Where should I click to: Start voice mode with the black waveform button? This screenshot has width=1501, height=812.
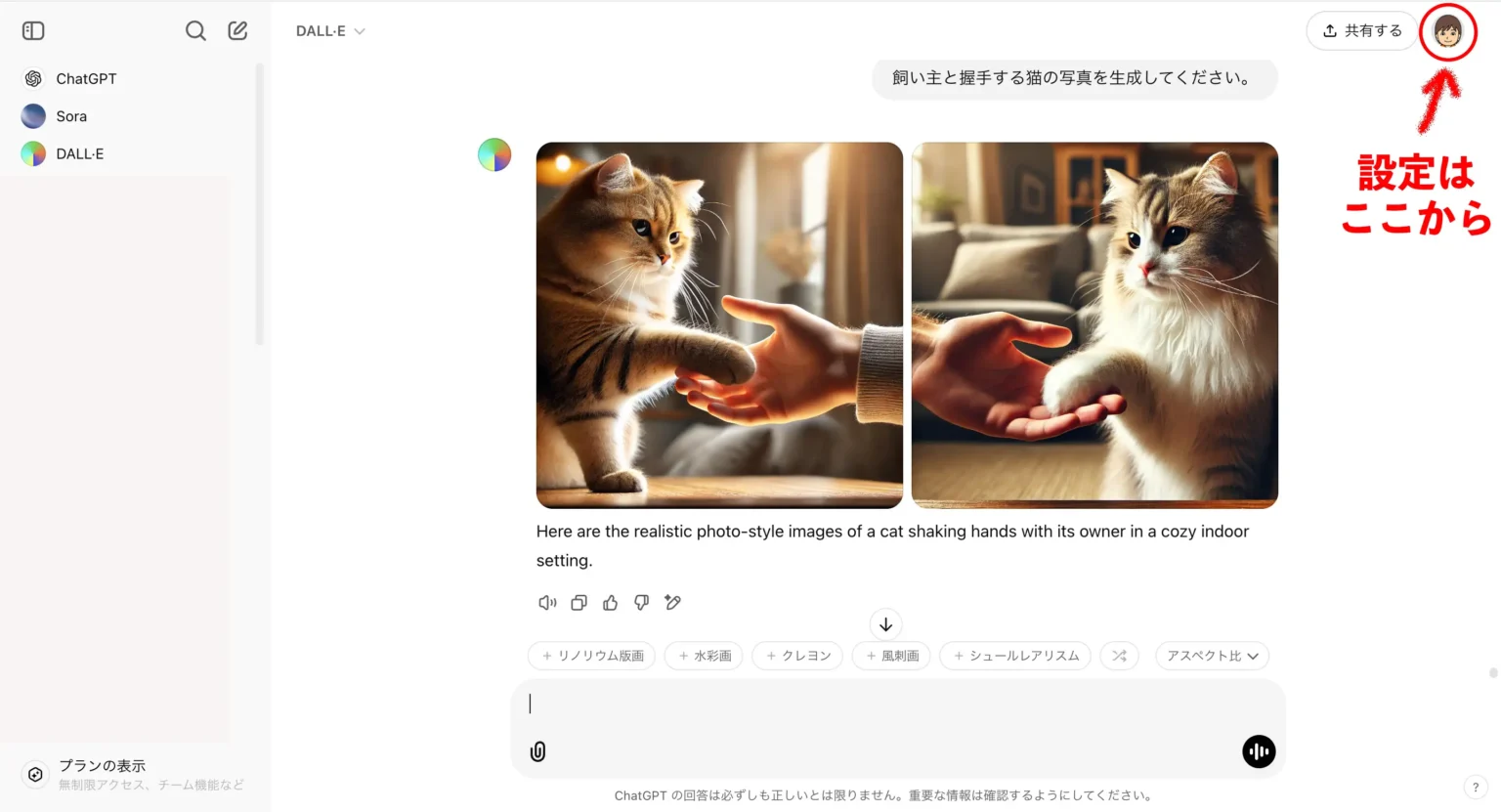(x=1259, y=751)
